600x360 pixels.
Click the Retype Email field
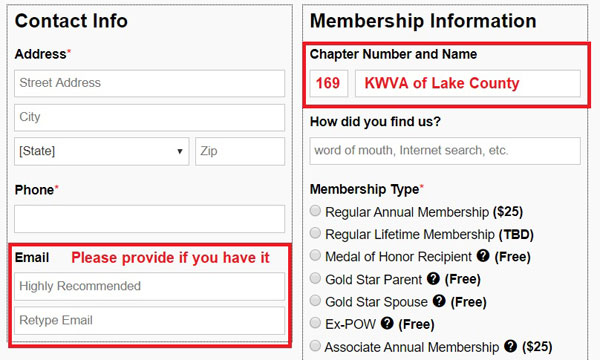pos(150,321)
